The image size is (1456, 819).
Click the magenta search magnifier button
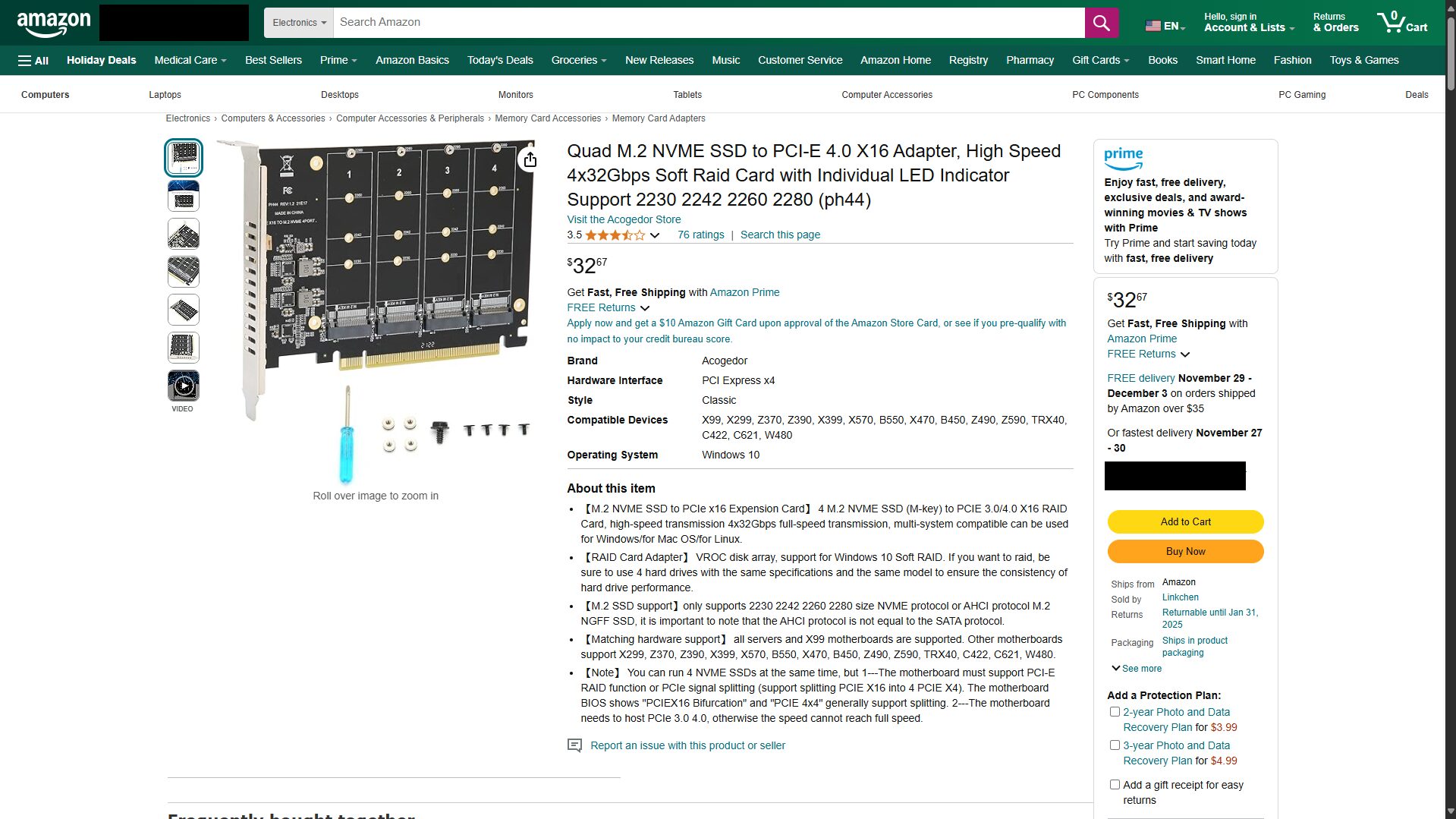click(x=1101, y=23)
